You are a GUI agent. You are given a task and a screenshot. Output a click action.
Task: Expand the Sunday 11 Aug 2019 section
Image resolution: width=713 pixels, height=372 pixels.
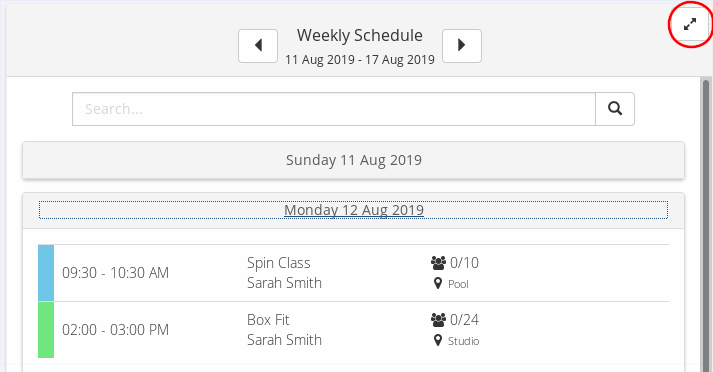[353, 160]
